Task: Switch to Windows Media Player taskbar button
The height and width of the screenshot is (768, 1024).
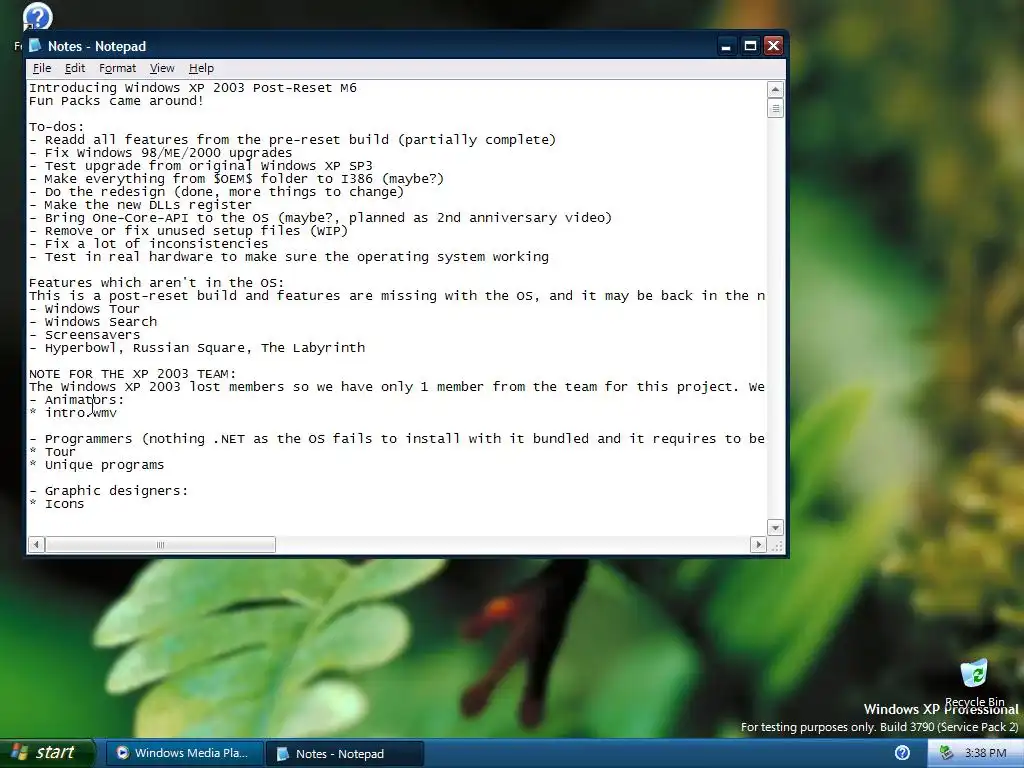Action: 185,754
